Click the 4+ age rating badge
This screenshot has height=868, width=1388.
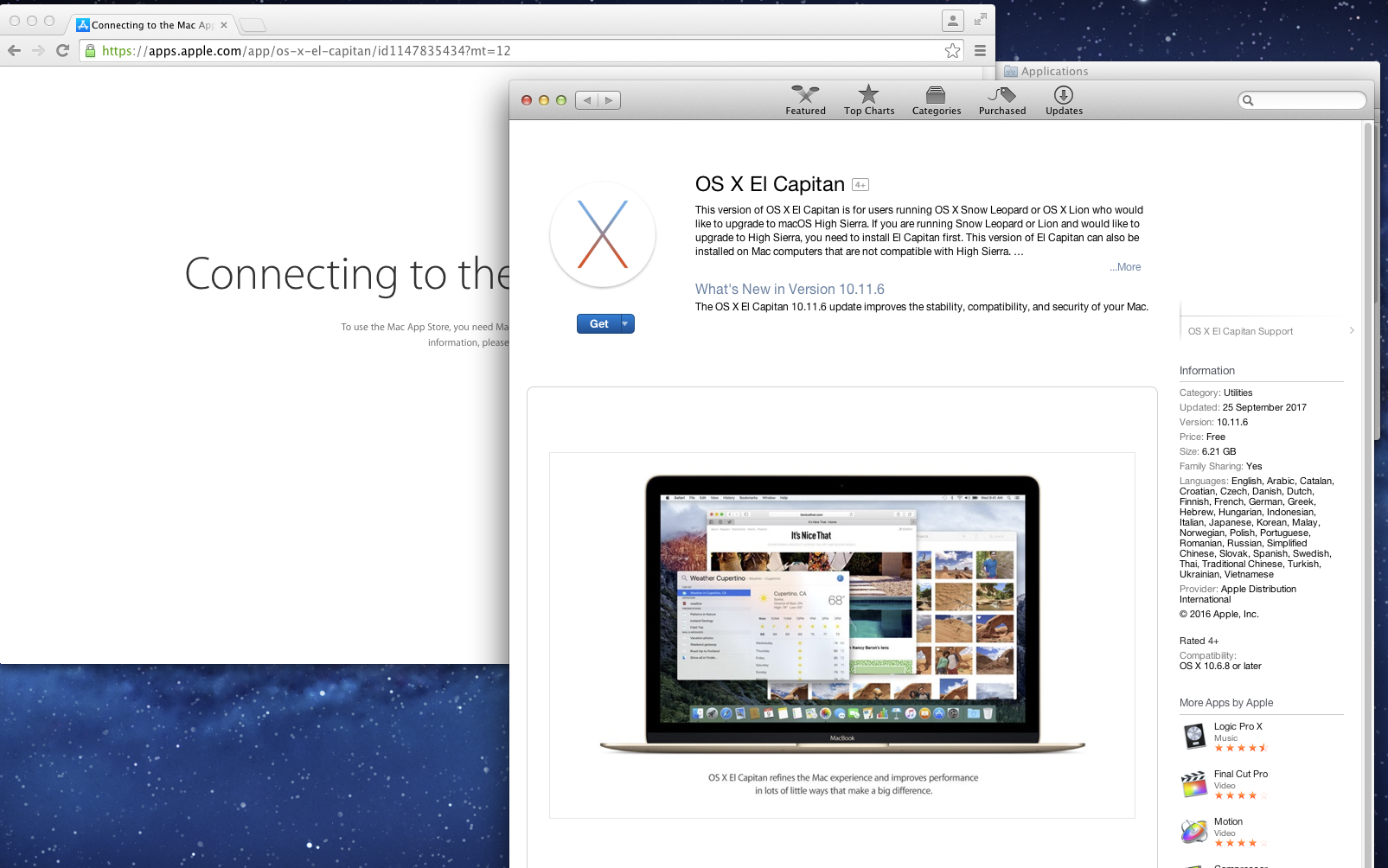coord(860,184)
